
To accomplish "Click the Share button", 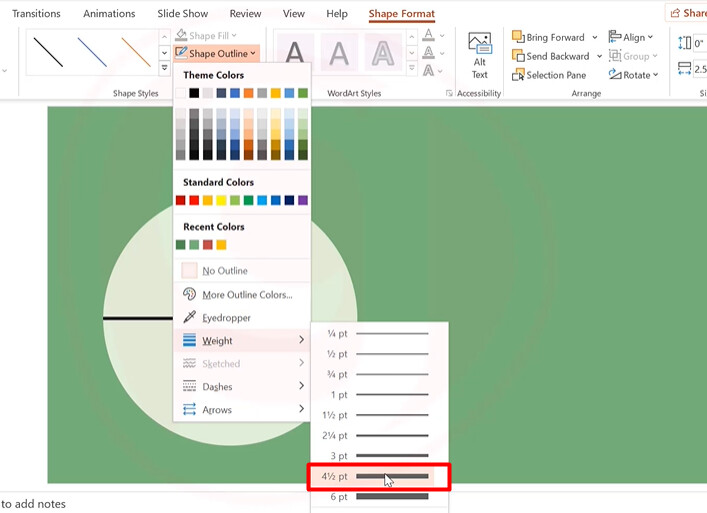I will point(687,13).
